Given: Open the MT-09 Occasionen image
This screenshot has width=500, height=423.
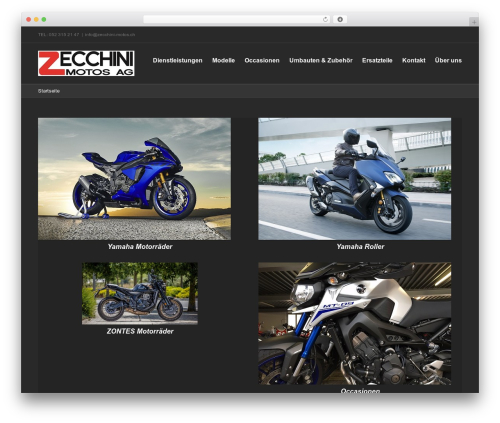Looking at the screenshot, I should click(x=354, y=323).
